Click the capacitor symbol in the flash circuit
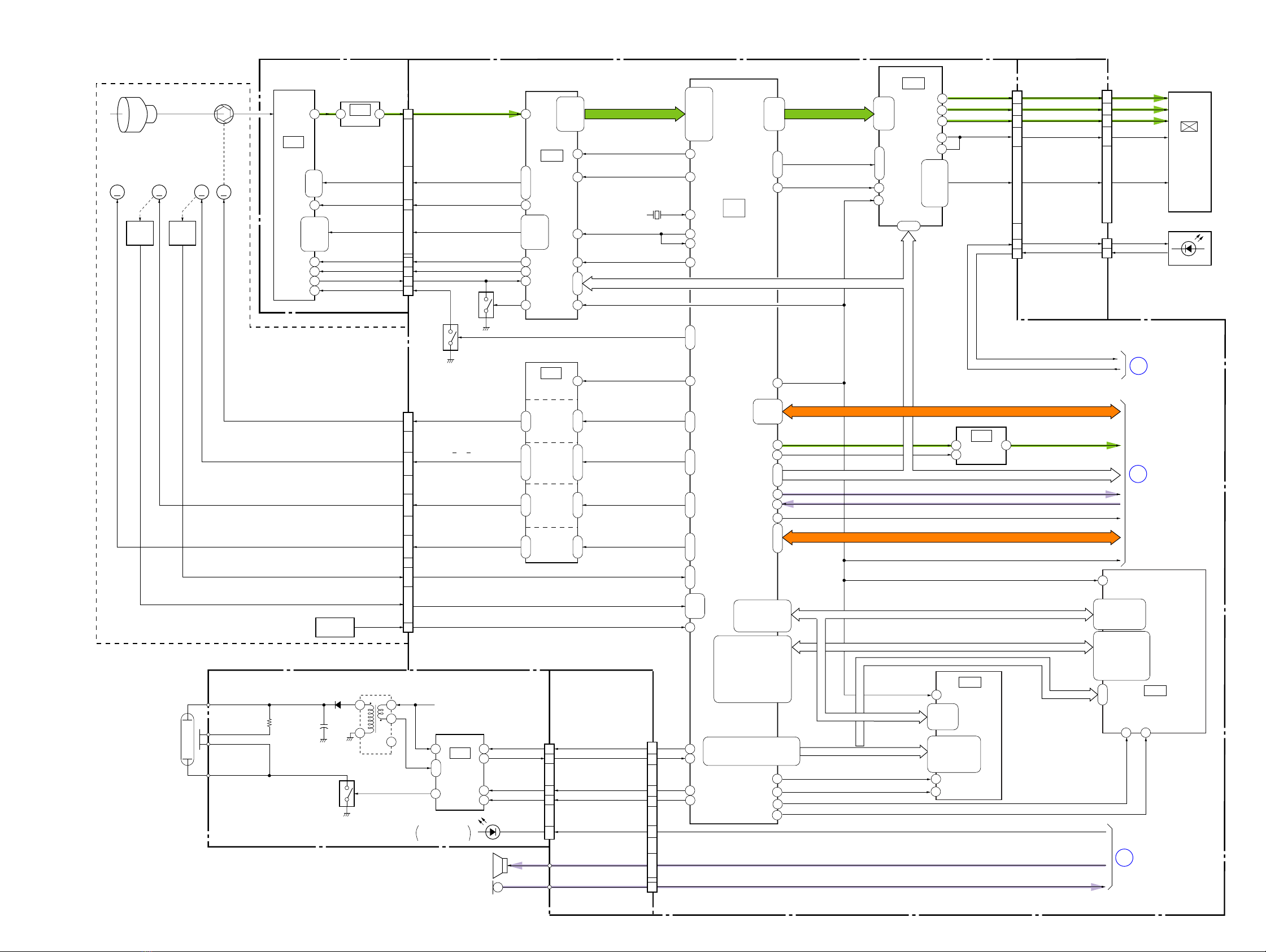This screenshot has width=1266, height=952. [323, 728]
